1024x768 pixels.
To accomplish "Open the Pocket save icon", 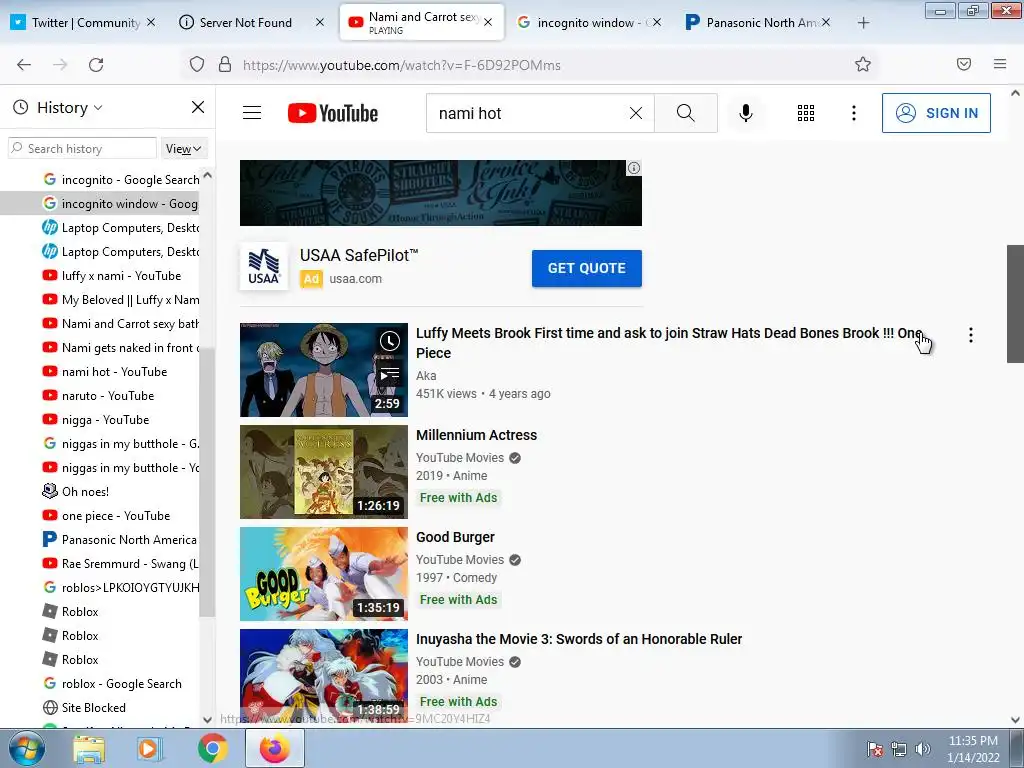I will click(964, 64).
